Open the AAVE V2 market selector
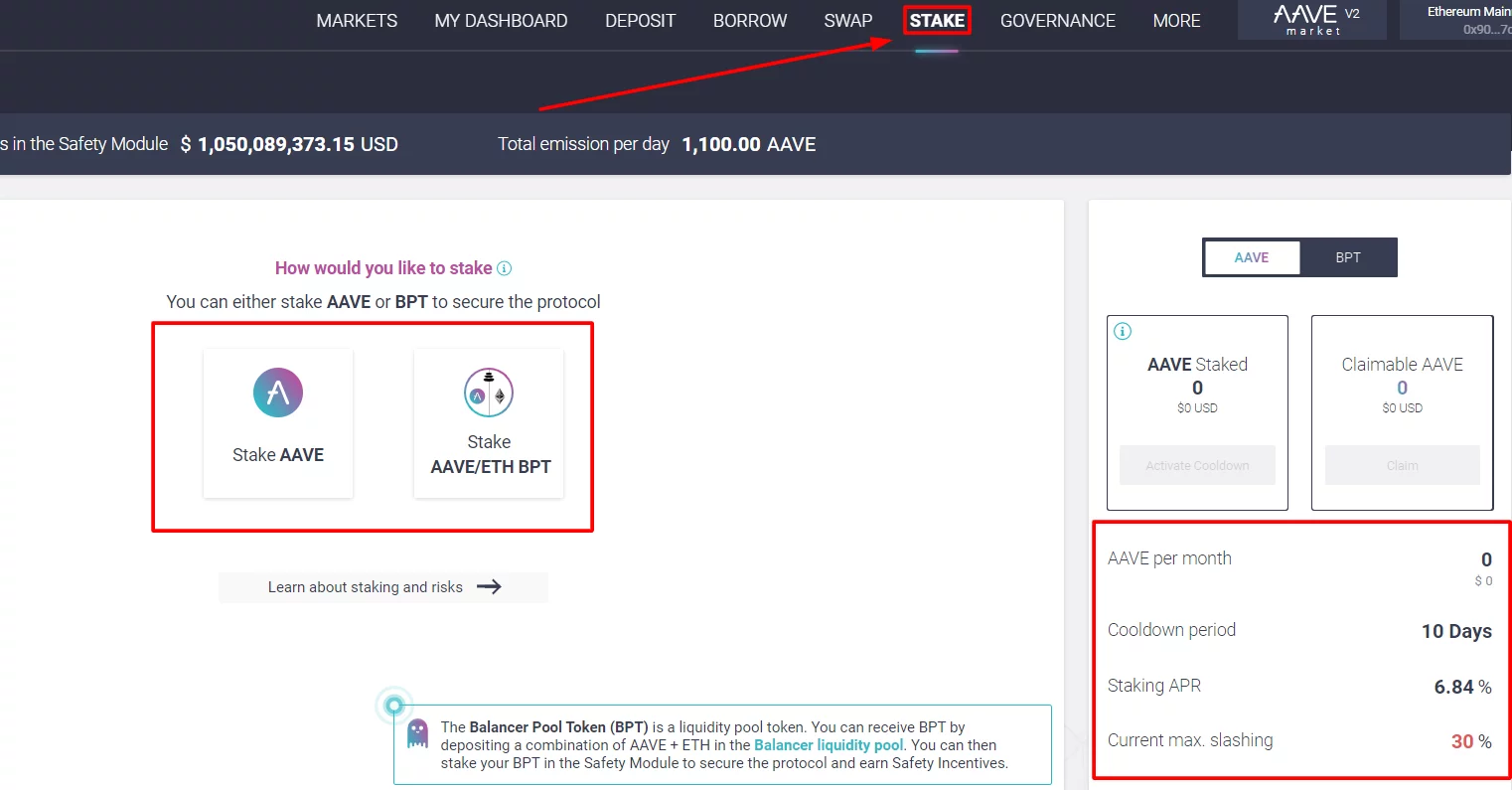The image size is (1512, 790). coord(1312,20)
